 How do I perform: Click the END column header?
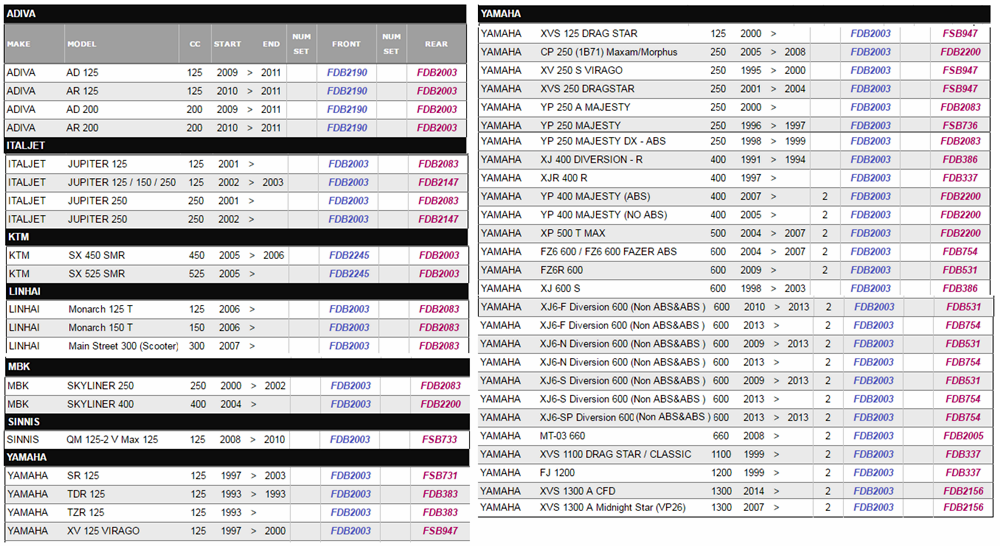271,44
